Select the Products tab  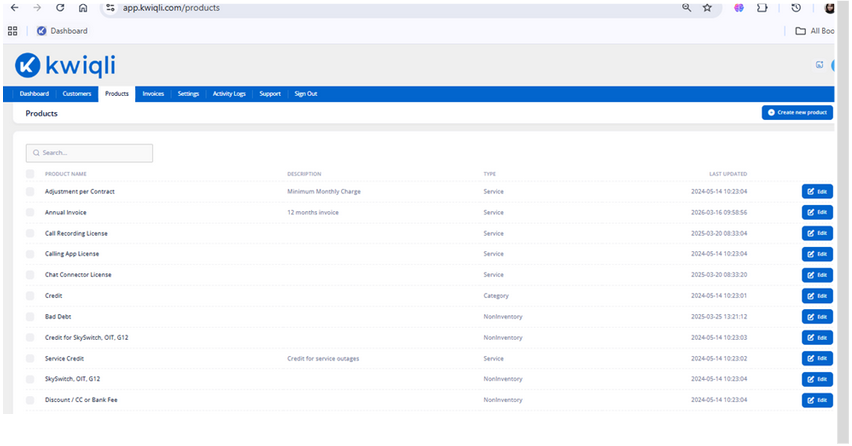(117, 94)
